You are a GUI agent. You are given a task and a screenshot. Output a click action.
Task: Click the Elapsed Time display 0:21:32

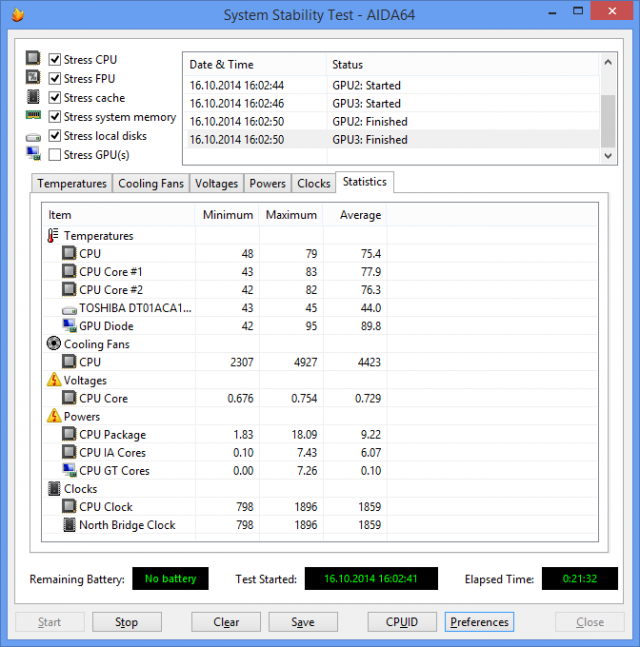[x=580, y=579]
